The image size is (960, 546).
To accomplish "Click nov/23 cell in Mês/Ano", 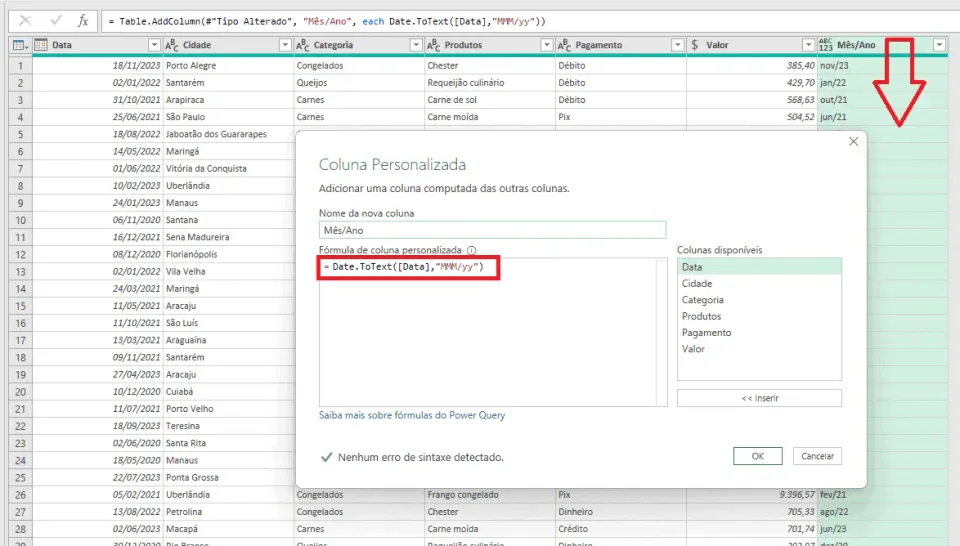I will point(883,65).
